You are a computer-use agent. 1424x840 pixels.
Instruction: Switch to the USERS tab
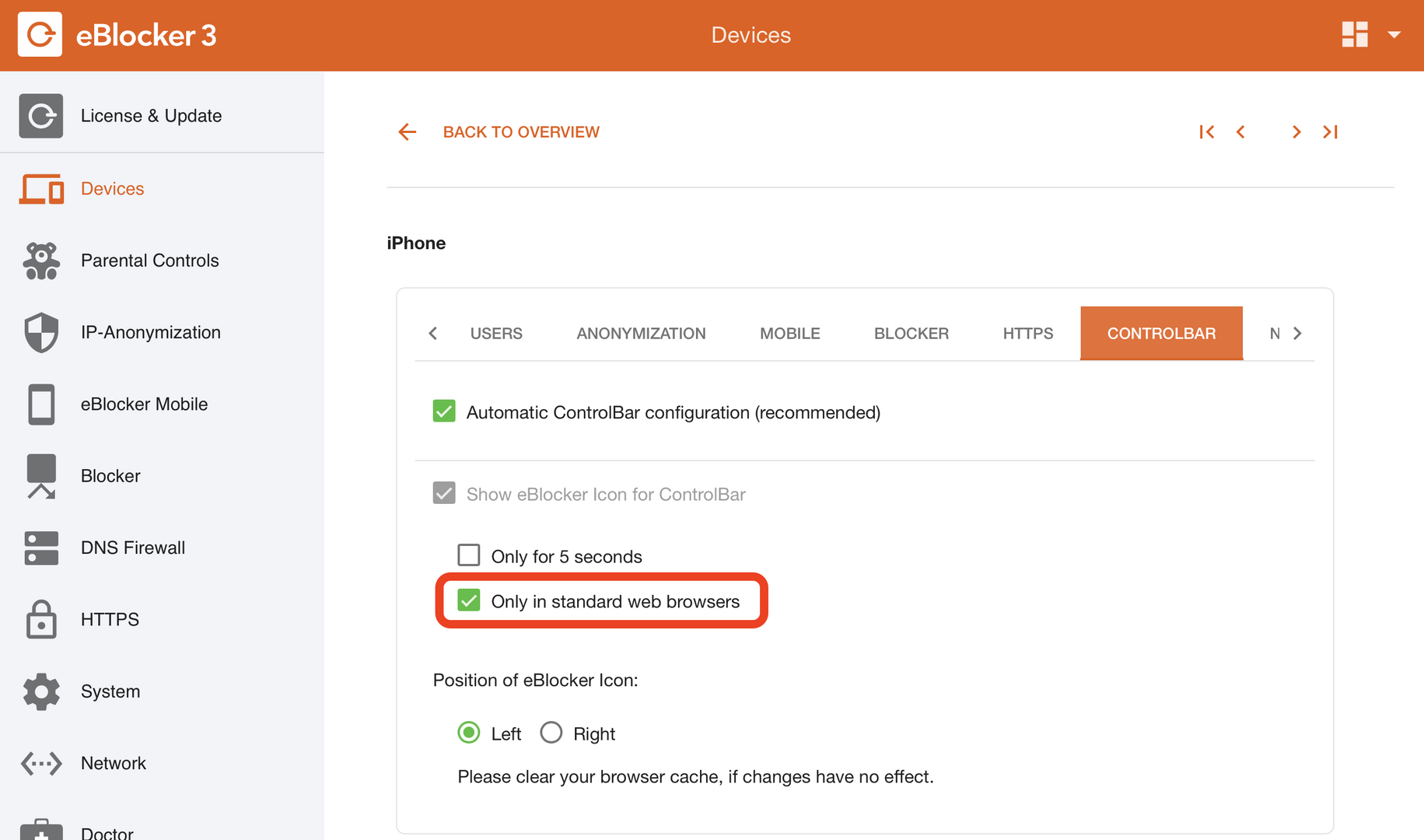pos(496,333)
